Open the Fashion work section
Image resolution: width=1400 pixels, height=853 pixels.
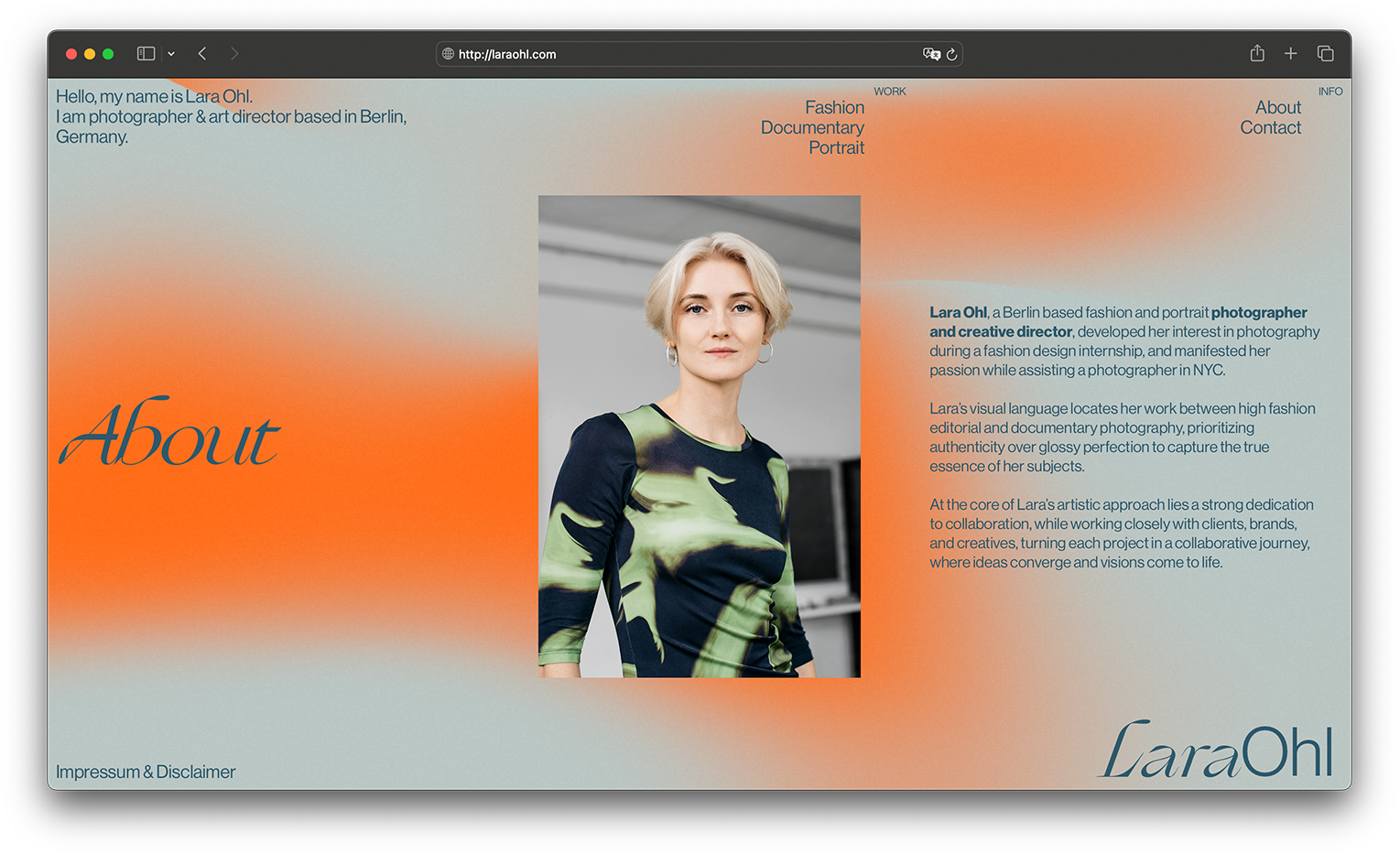click(x=834, y=107)
